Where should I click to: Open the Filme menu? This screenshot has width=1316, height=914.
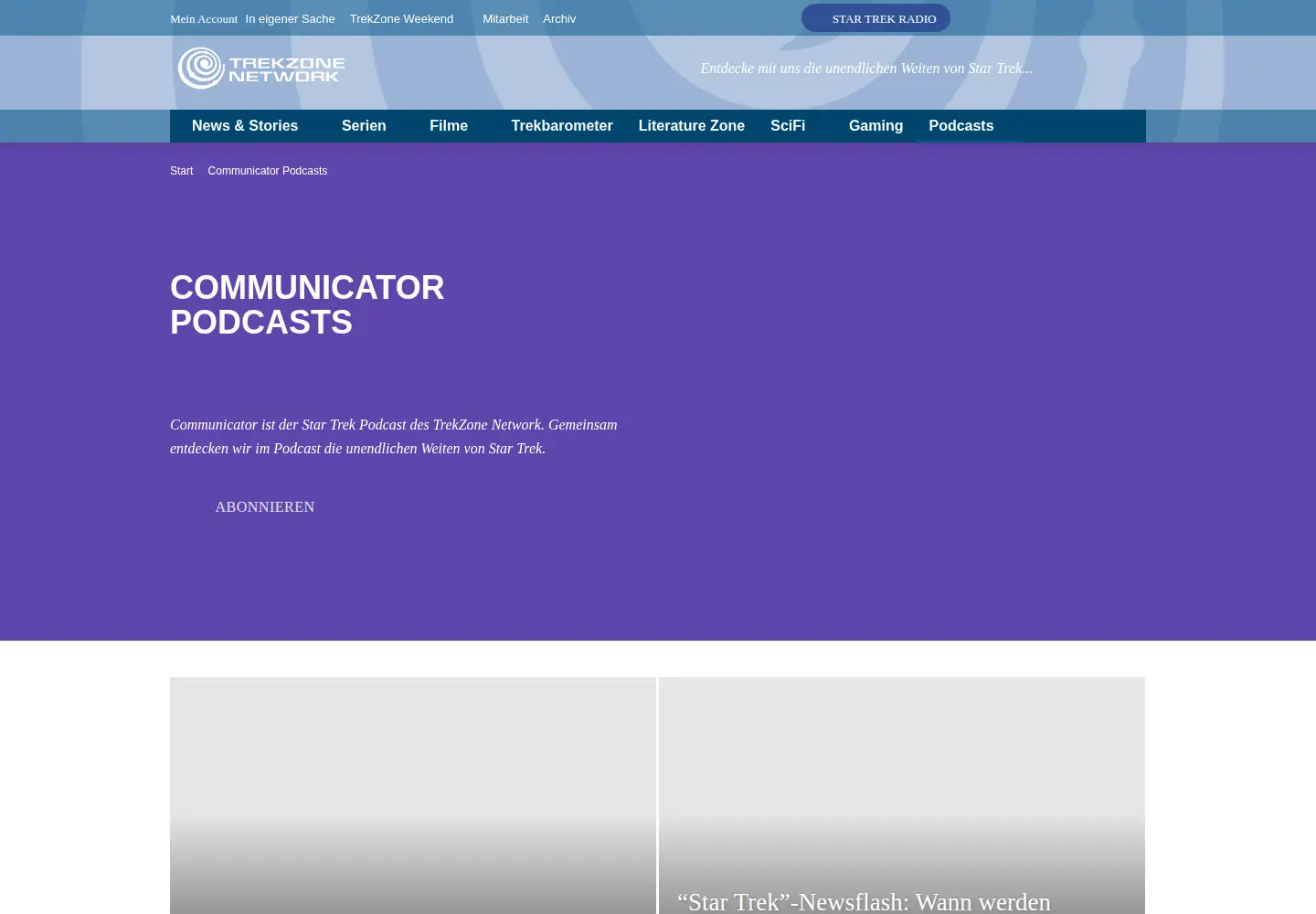449,126
